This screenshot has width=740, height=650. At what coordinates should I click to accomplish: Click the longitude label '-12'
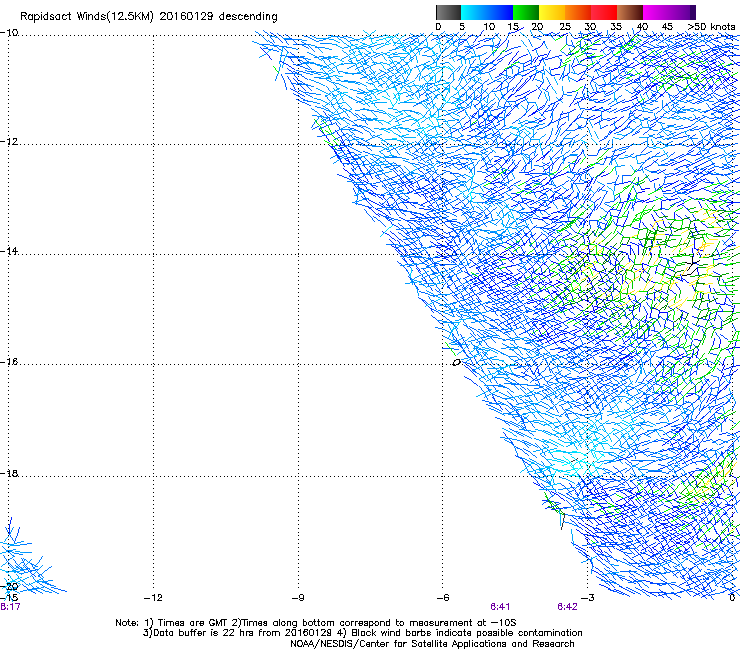click(x=153, y=598)
